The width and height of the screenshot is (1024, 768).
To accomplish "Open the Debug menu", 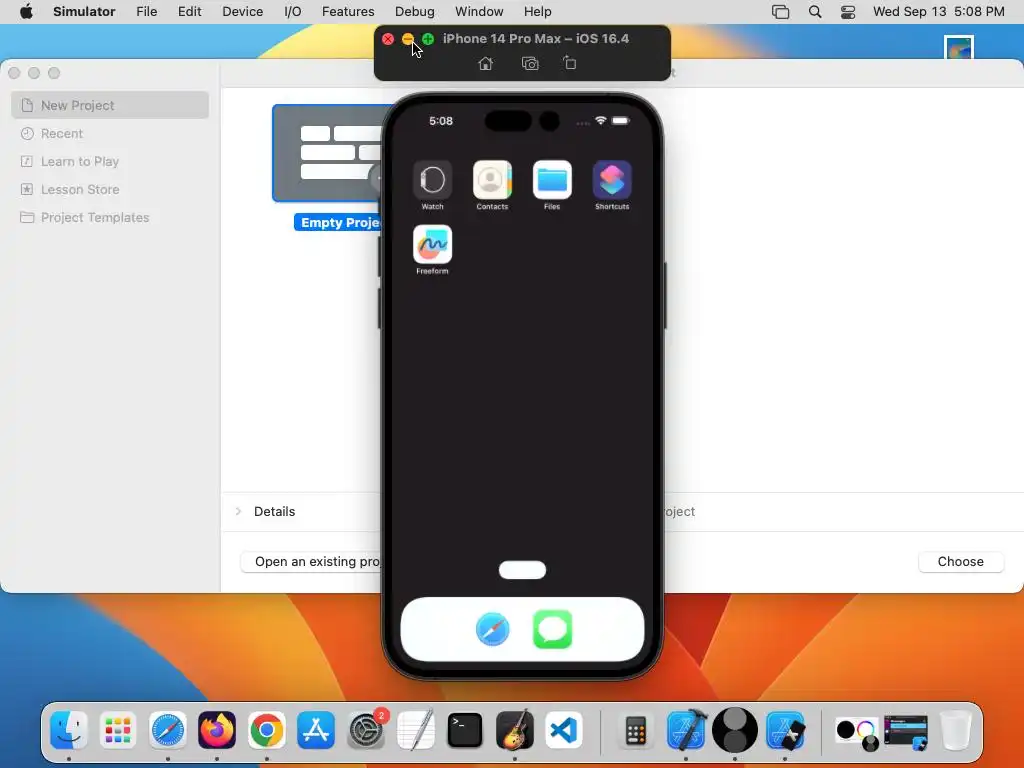I will [x=415, y=12].
